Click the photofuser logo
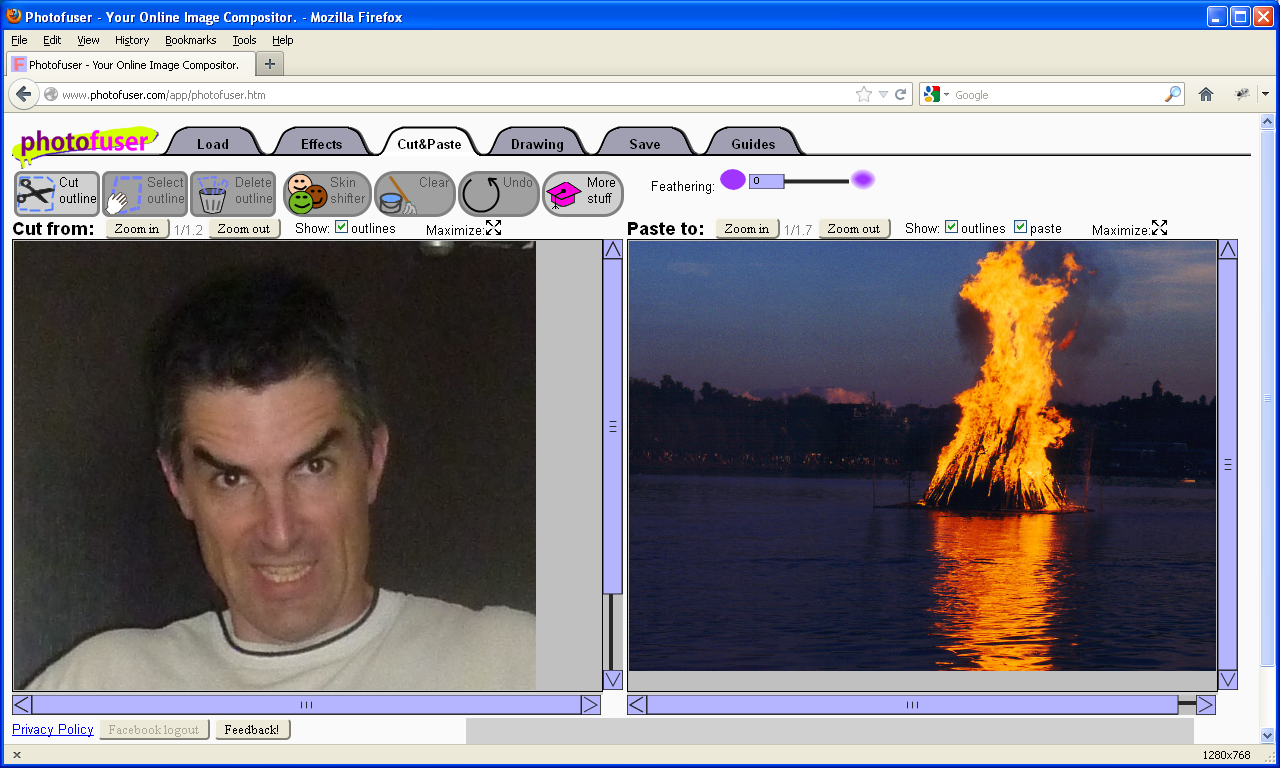 pyautogui.click(x=85, y=143)
